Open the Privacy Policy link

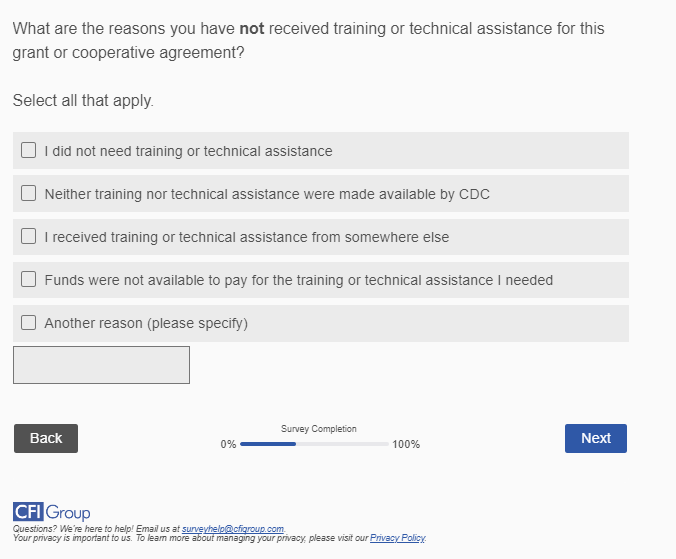[397, 538]
